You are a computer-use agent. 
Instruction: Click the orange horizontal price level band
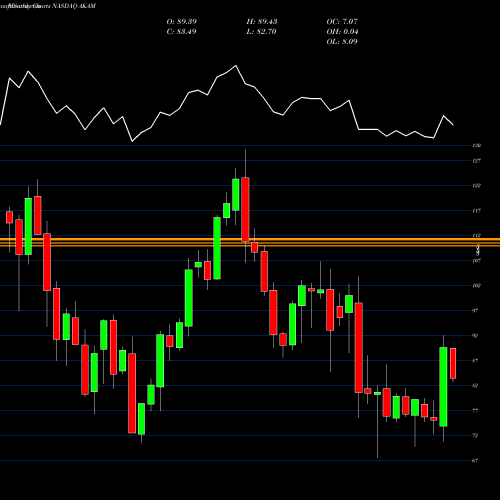pos(250,242)
